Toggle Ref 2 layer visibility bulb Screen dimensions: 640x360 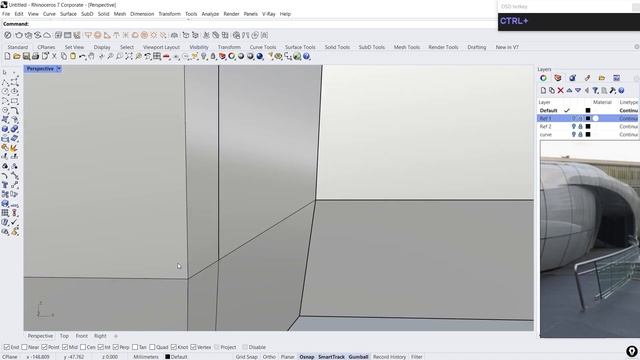pyautogui.click(x=573, y=127)
